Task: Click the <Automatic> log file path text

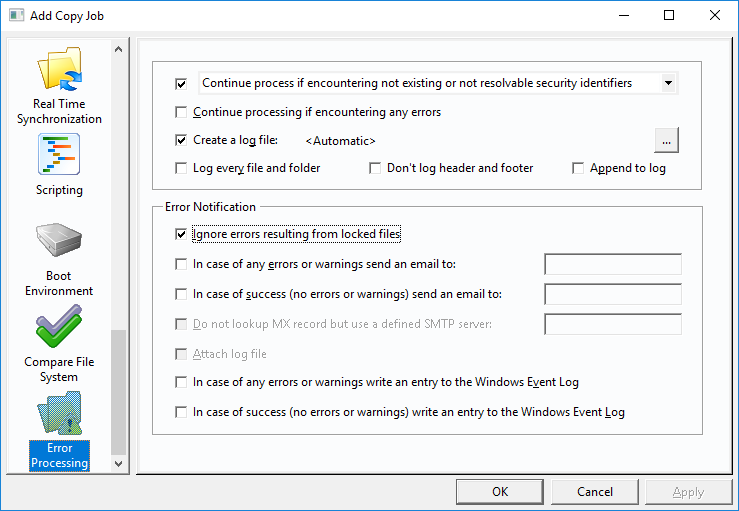Action: [340, 141]
